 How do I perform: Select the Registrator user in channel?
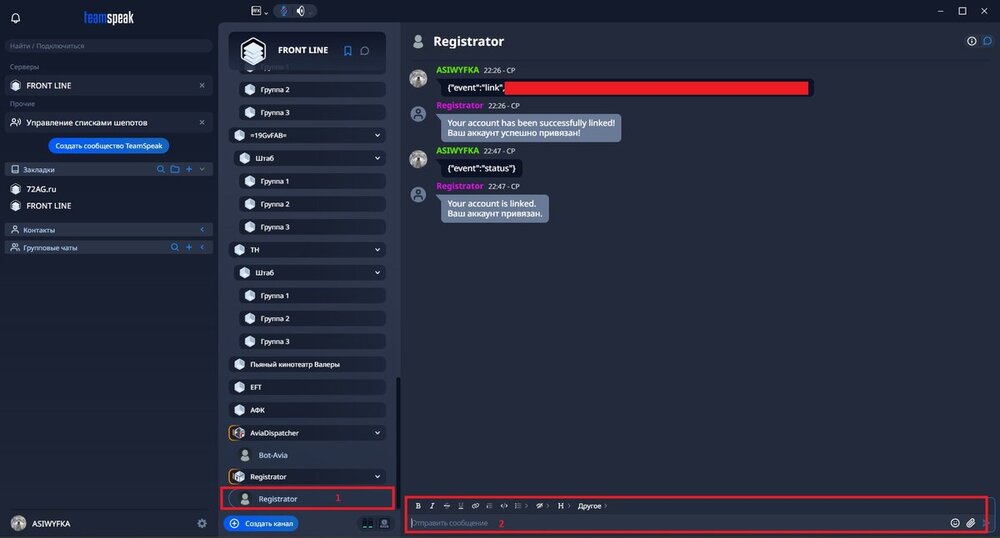pos(307,499)
